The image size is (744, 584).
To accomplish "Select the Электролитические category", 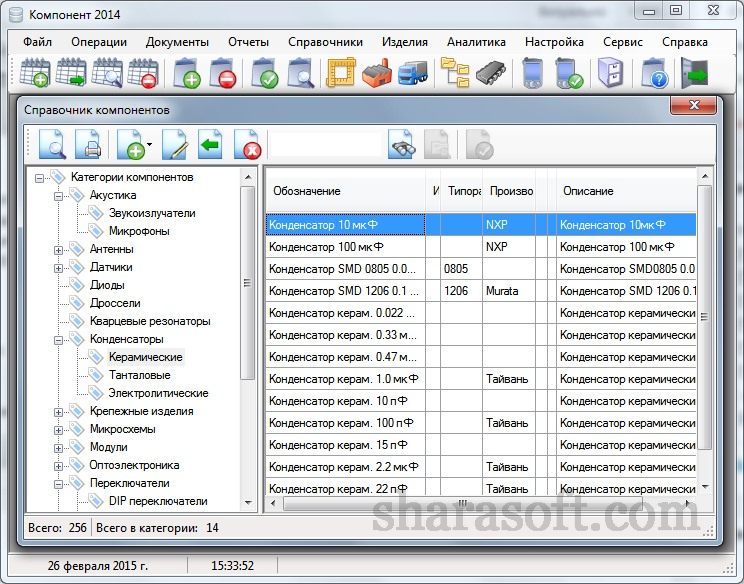I will click(x=158, y=393).
